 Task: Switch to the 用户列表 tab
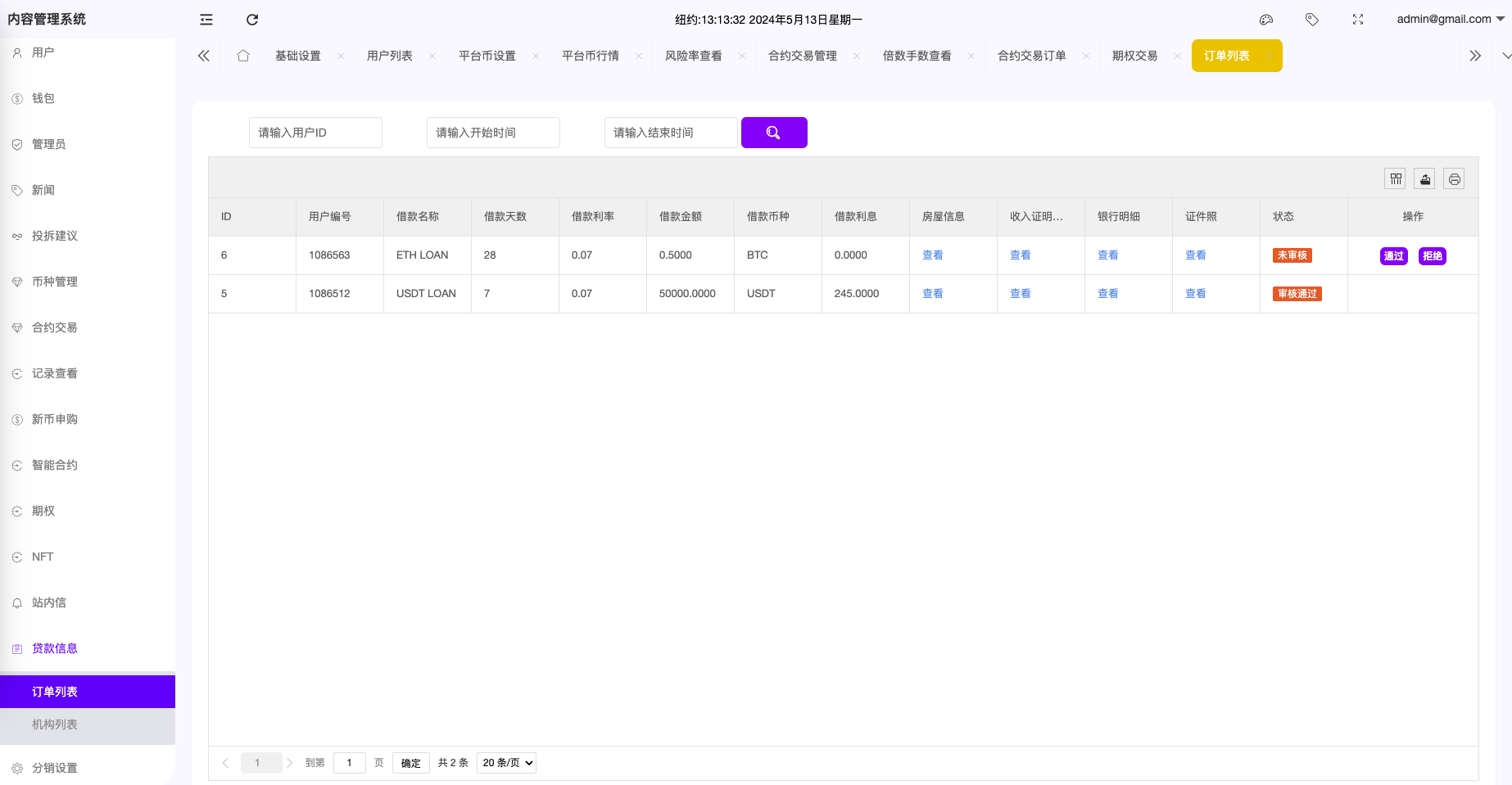pyautogui.click(x=390, y=56)
